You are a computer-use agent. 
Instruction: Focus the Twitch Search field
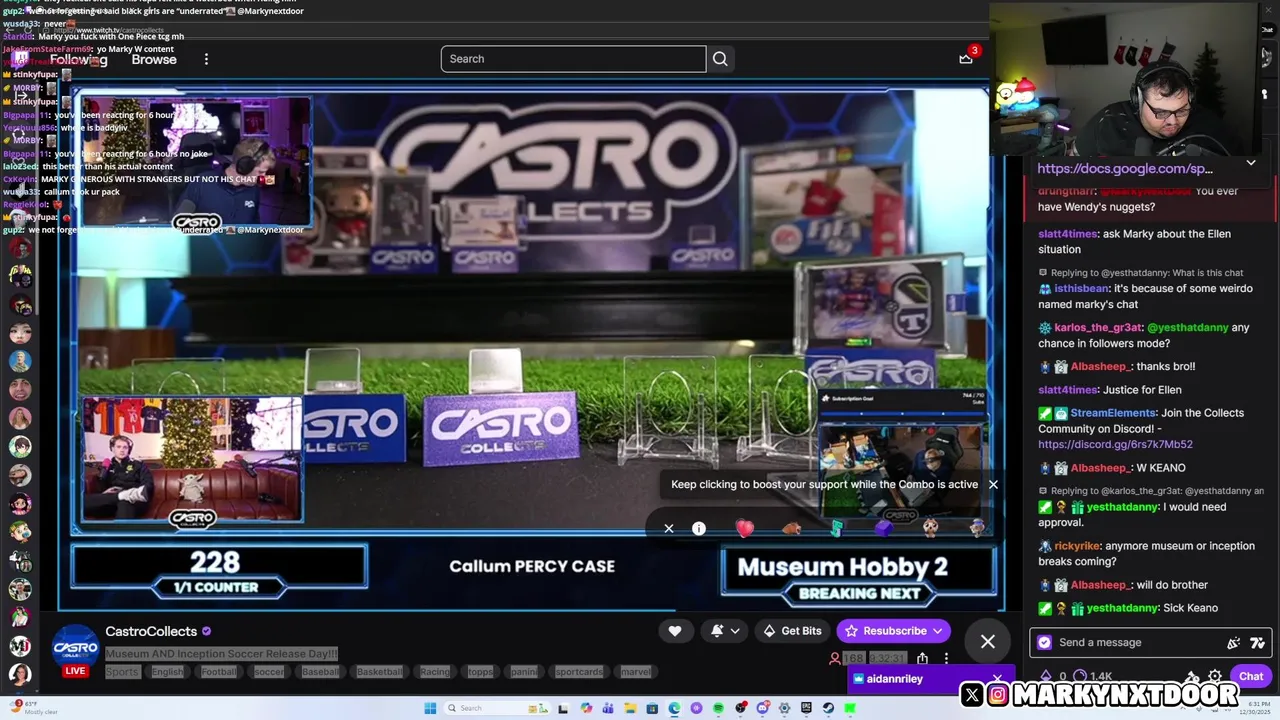(x=573, y=59)
